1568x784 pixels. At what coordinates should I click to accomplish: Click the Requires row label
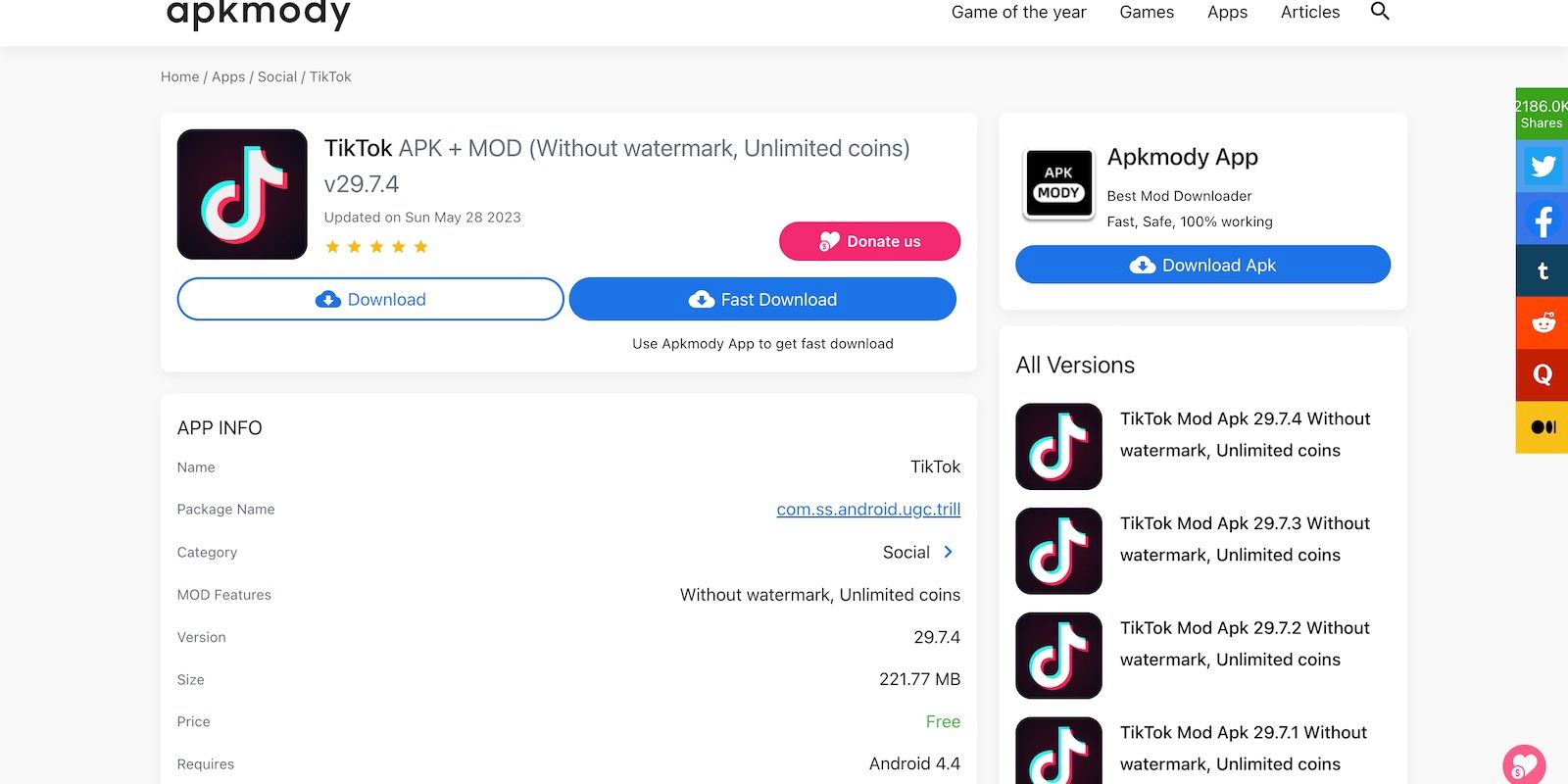(x=205, y=764)
